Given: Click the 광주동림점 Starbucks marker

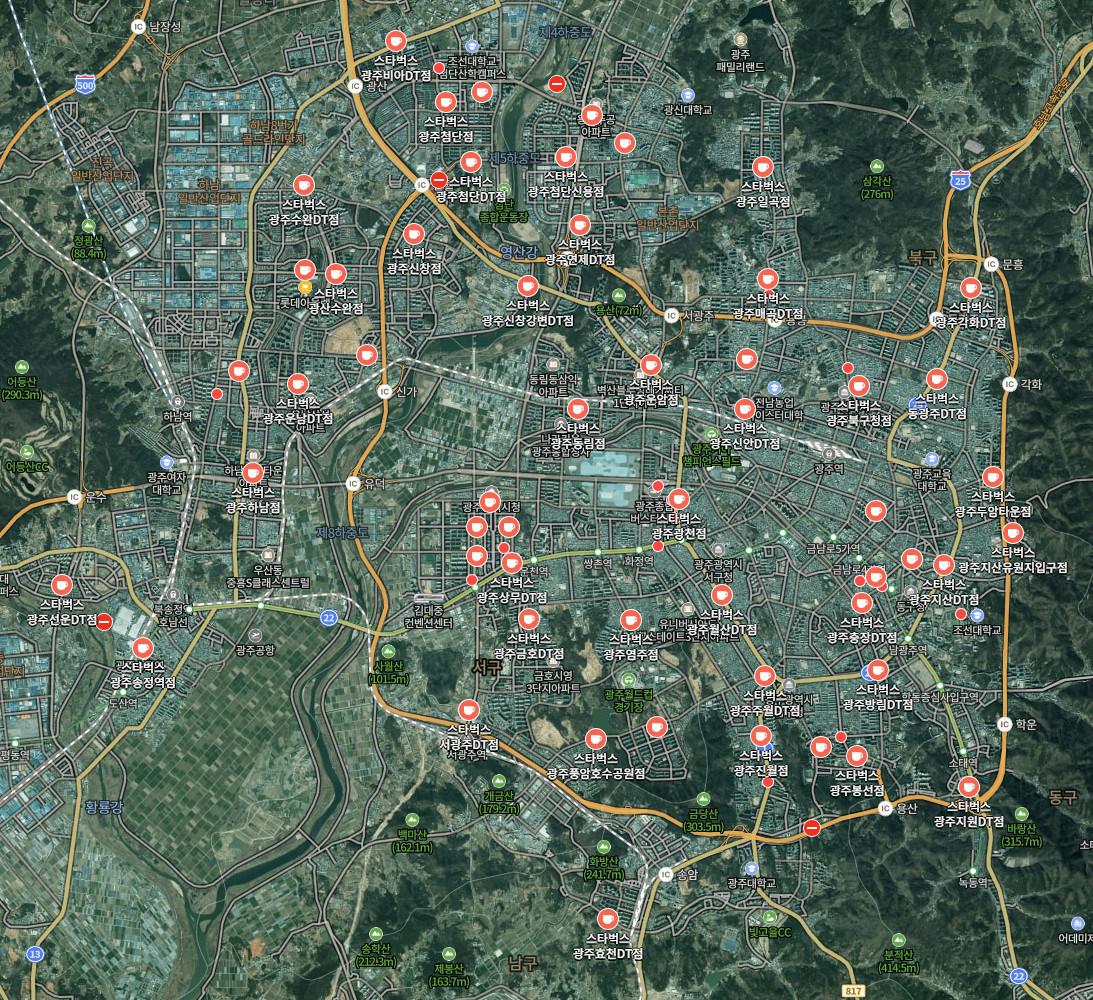Looking at the screenshot, I should pyautogui.click(x=577, y=408).
